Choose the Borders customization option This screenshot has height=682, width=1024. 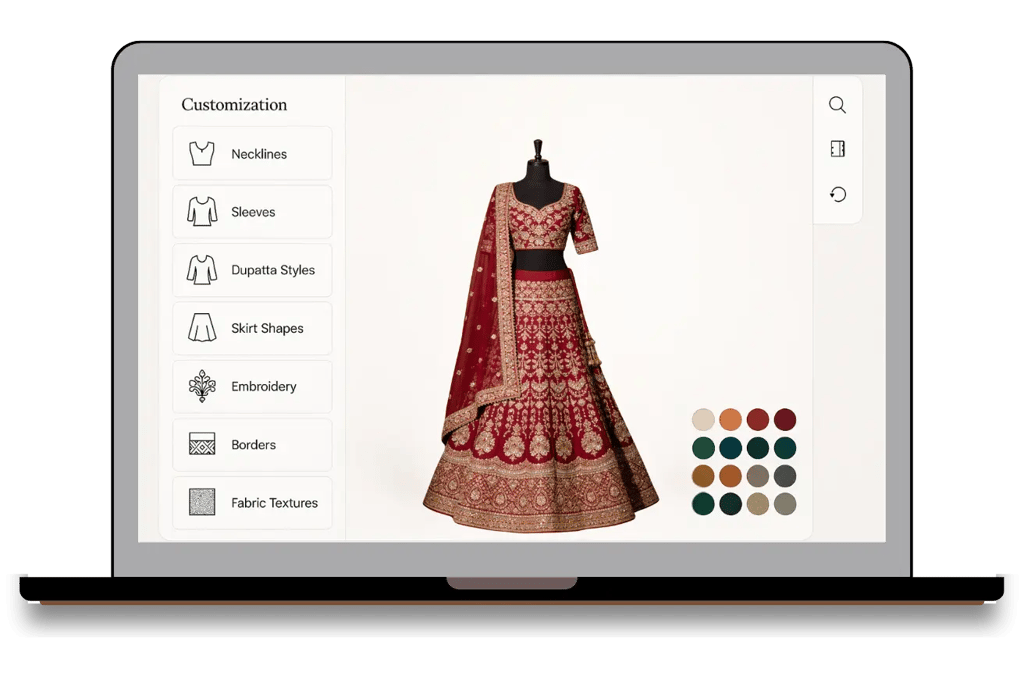pyautogui.click(x=251, y=444)
